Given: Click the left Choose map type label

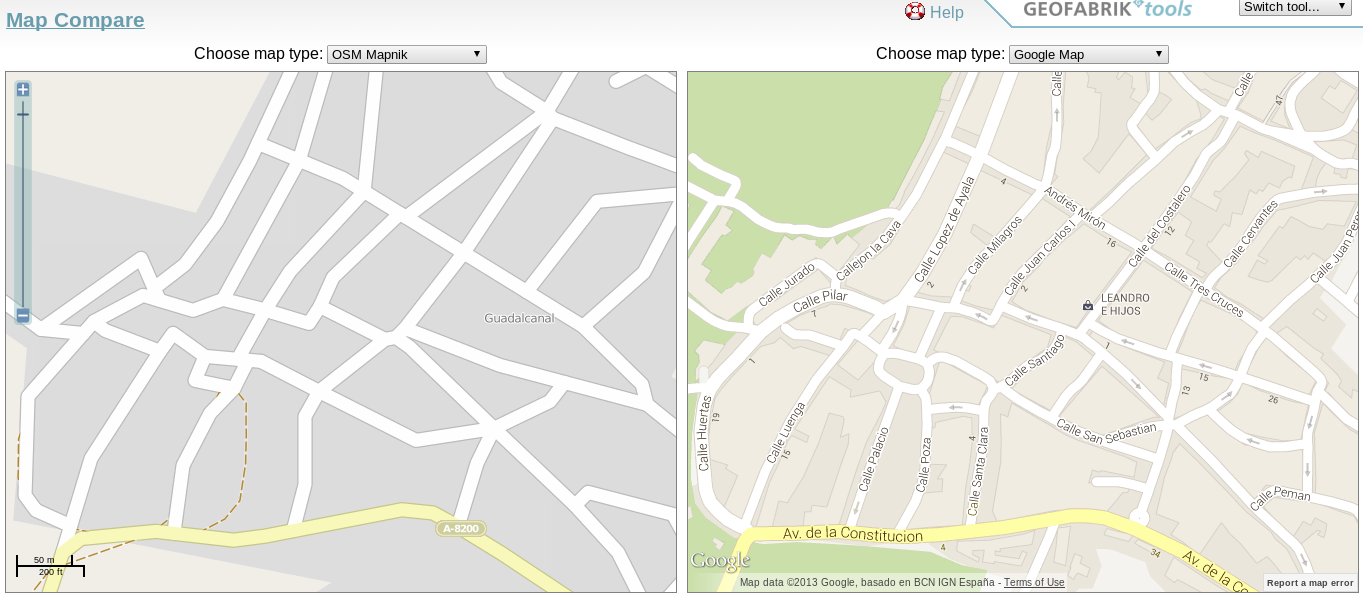Looking at the screenshot, I should coord(258,54).
